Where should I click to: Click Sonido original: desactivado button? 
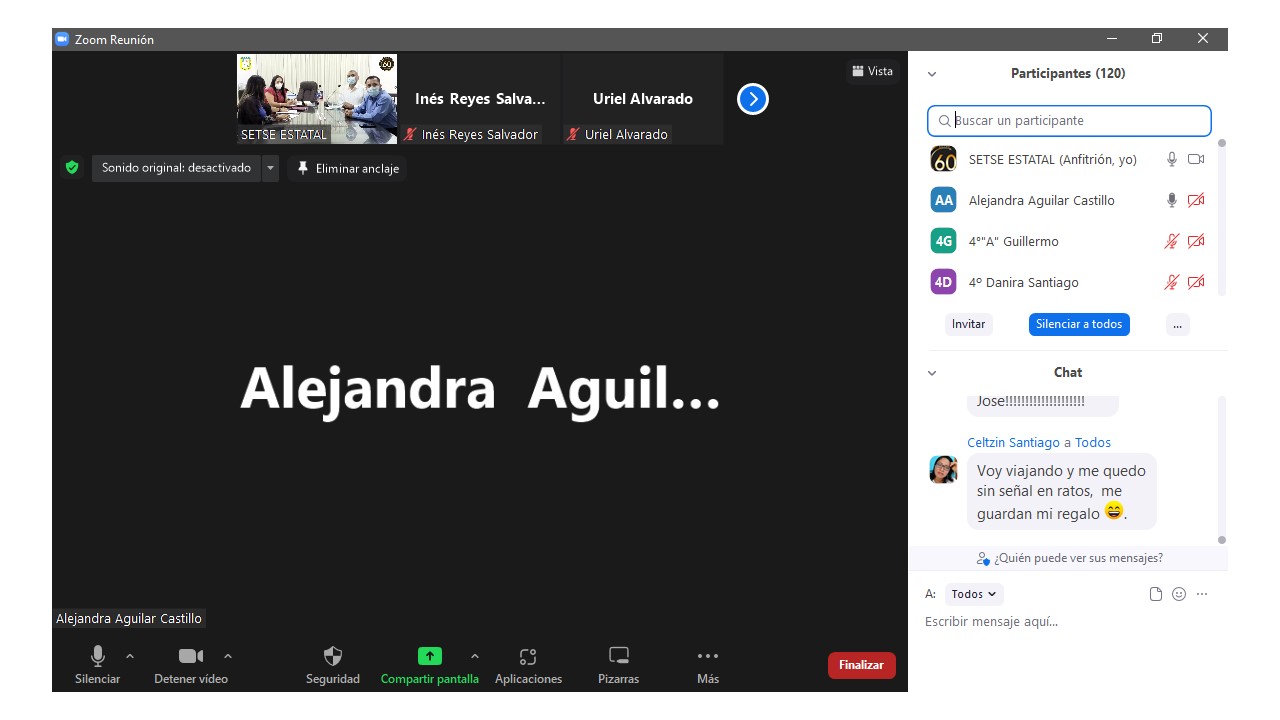(177, 168)
